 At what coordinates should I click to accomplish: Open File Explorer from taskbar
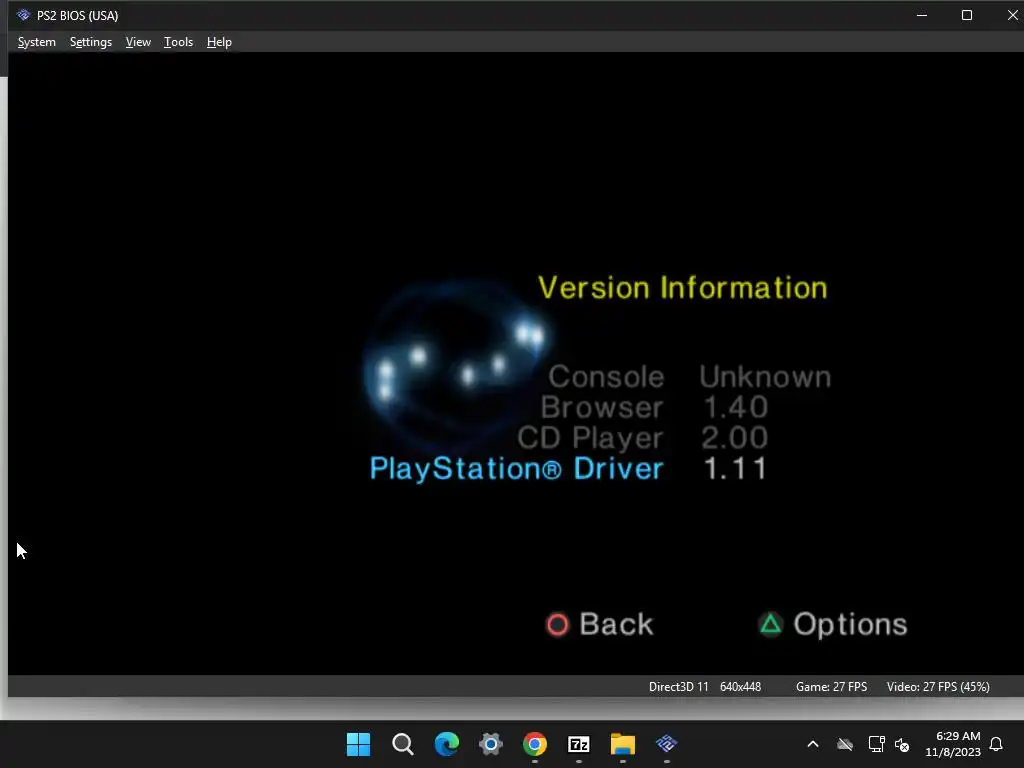622,744
